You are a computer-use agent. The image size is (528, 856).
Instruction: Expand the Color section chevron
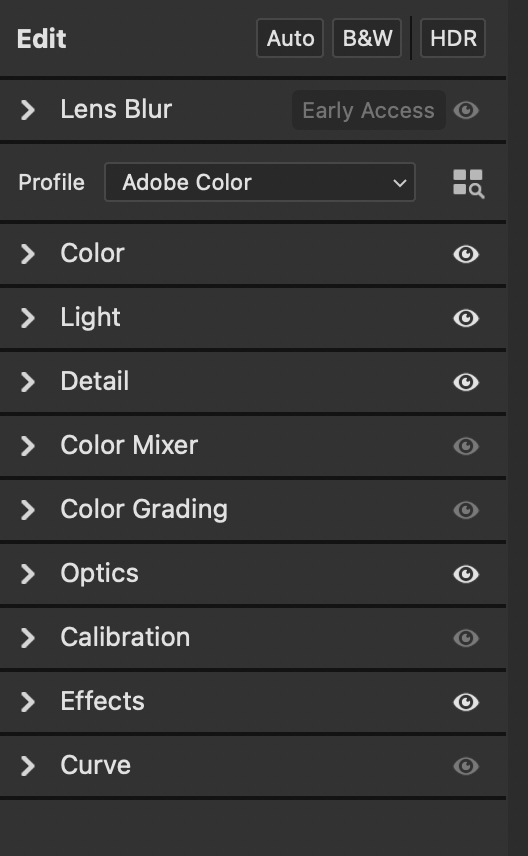coord(28,254)
